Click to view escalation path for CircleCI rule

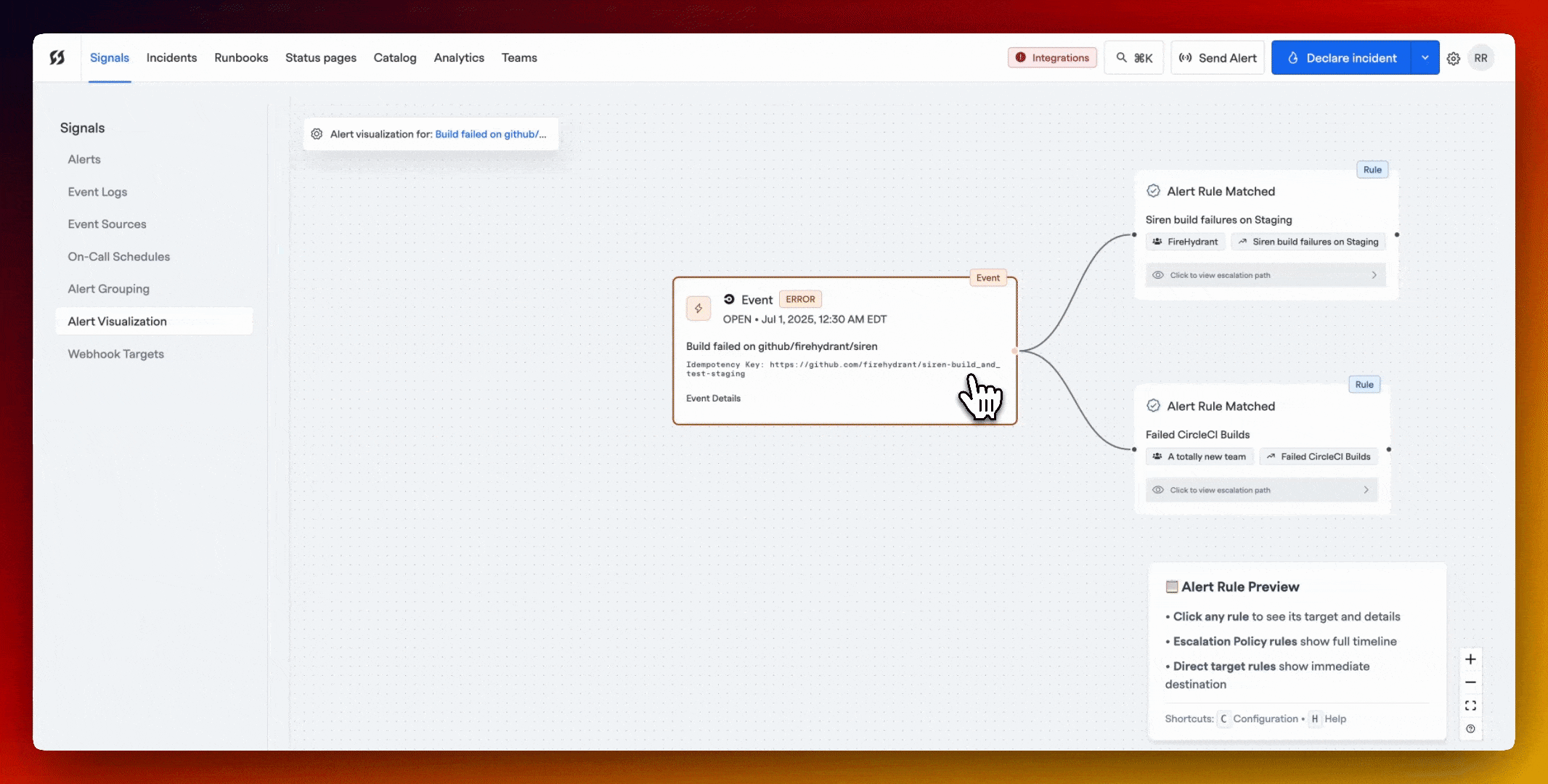click(x=1261, y=490)
